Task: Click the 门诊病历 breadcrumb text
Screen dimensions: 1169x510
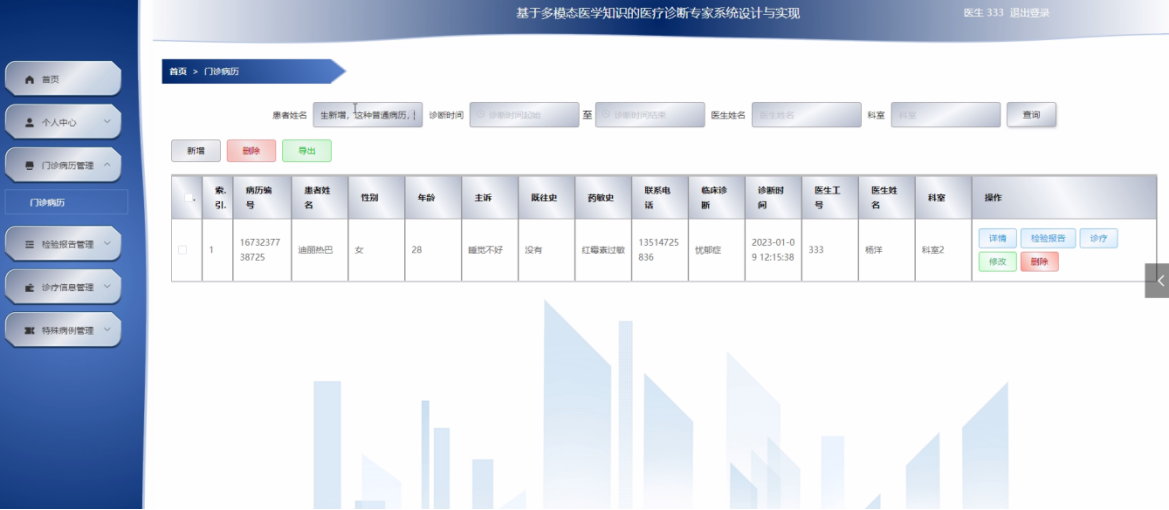Action: [221, 72]
